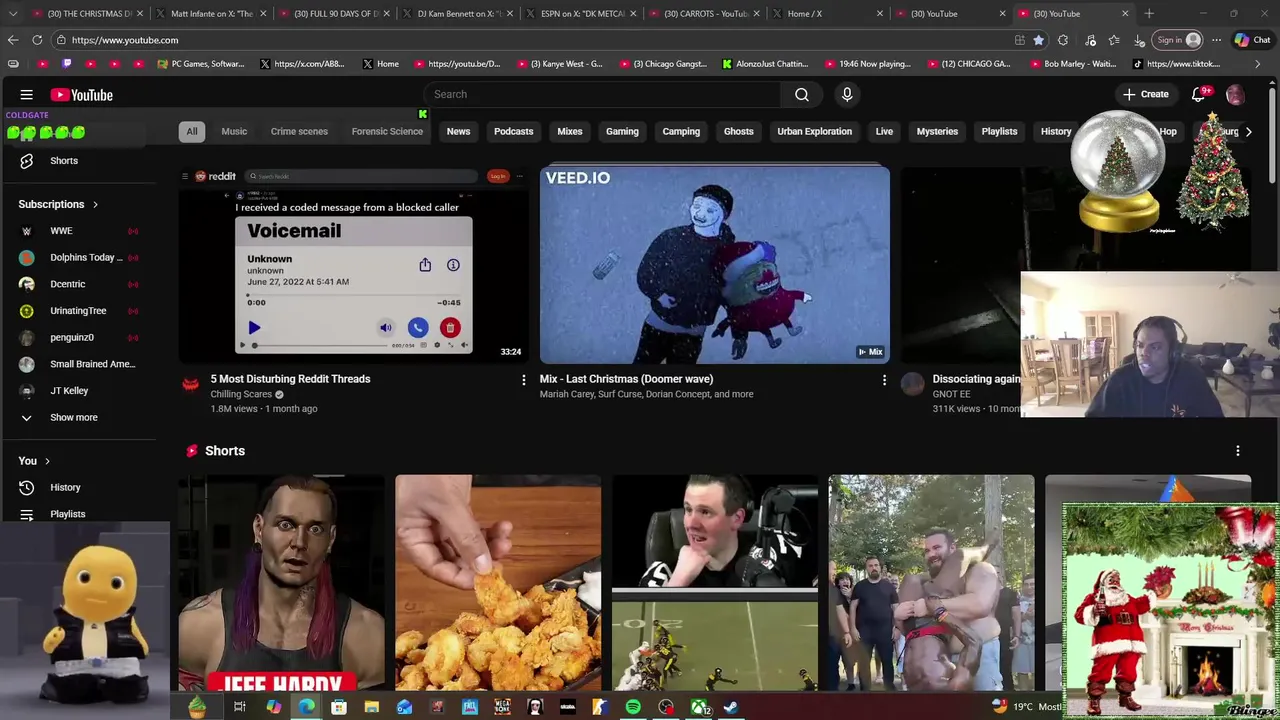Expand the Subscriptions section
This screenshot has width=1280, height=720.
(x=58, y=204)
